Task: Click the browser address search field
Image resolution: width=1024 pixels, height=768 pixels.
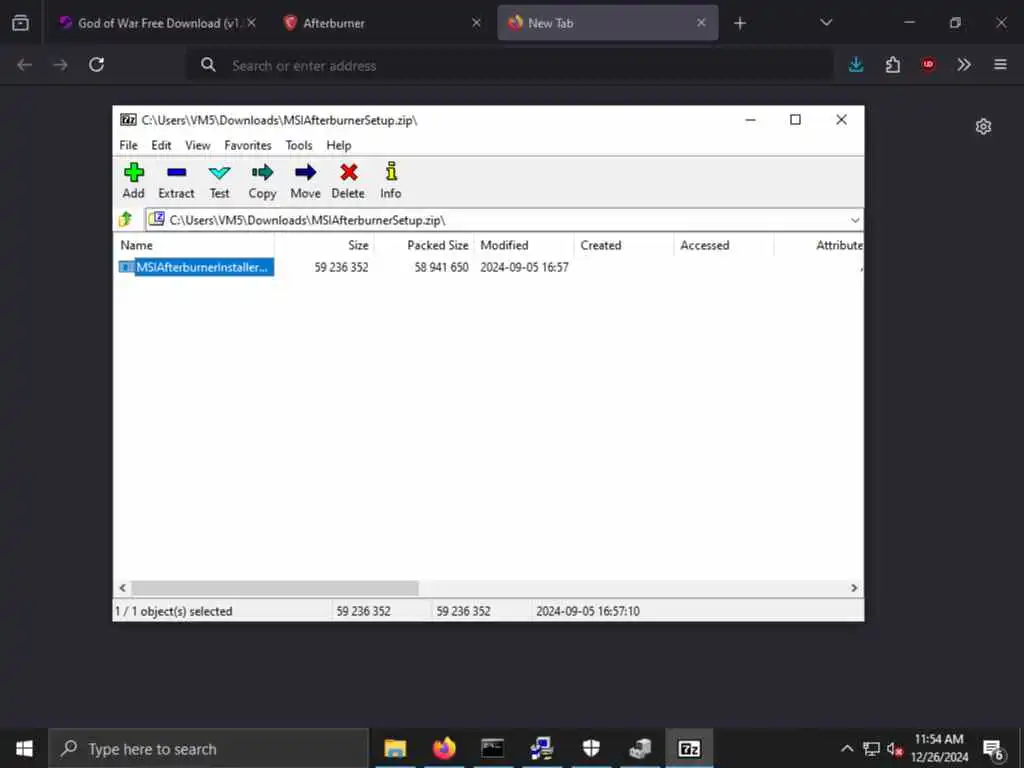Action: [x=511, y=65]
